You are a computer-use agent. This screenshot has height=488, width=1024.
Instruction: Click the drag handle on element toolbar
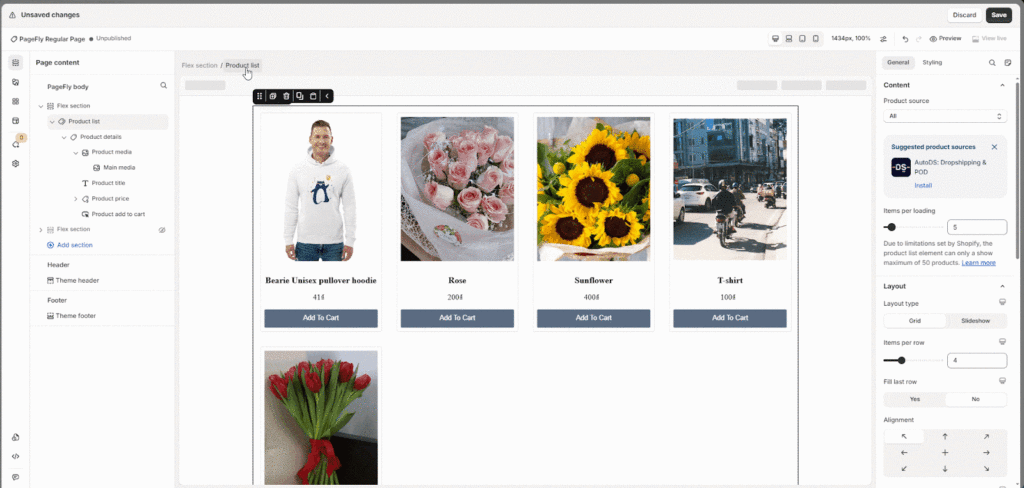coord(260,96)
